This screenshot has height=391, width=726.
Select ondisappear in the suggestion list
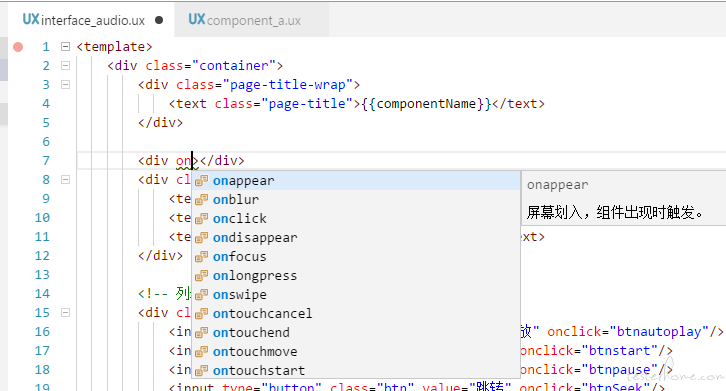click(356, 237)
